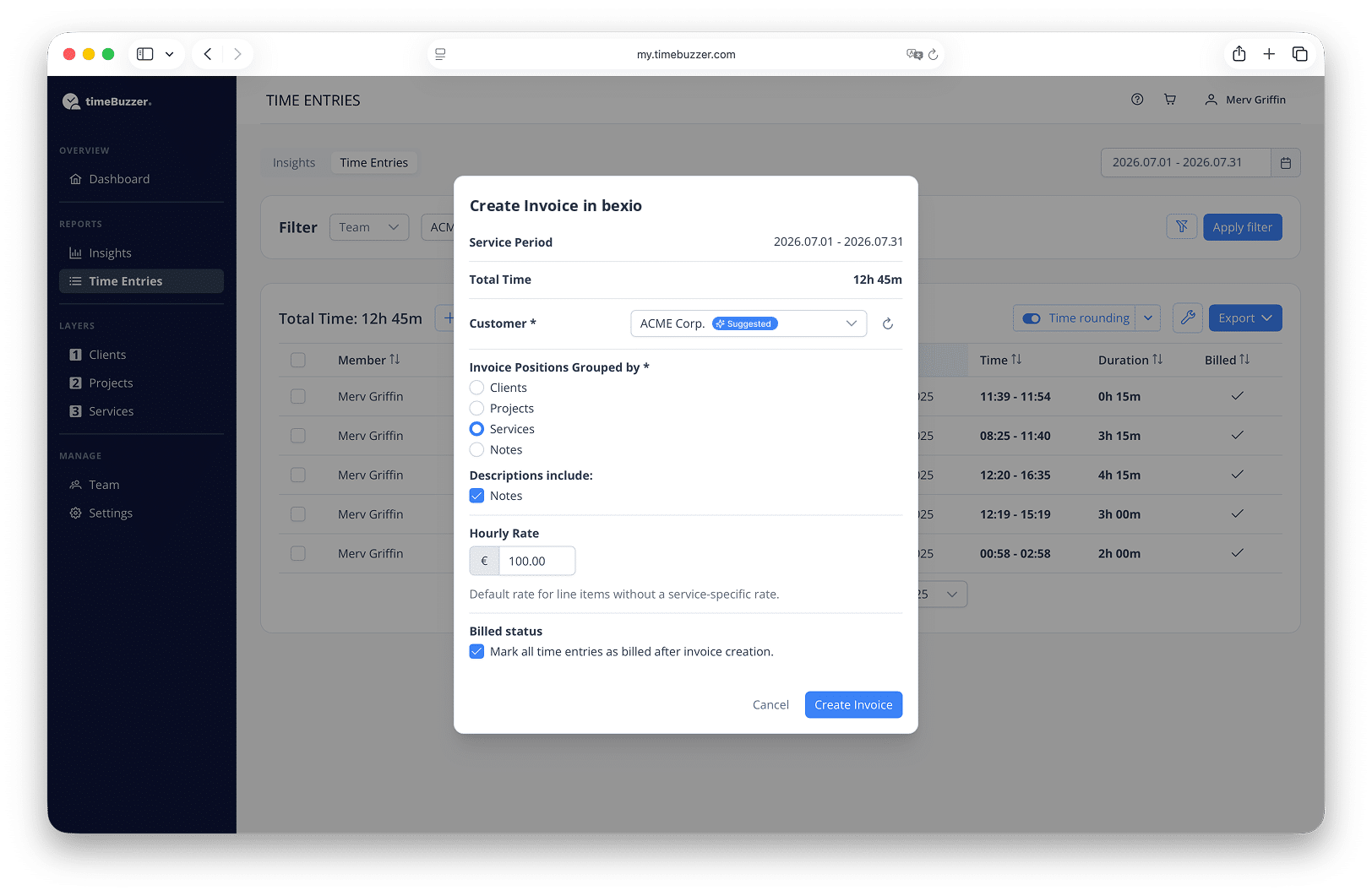The height and width of the screenshot is (896, 1372).
Task: Go back in browser history
Action: coord(208,54)
